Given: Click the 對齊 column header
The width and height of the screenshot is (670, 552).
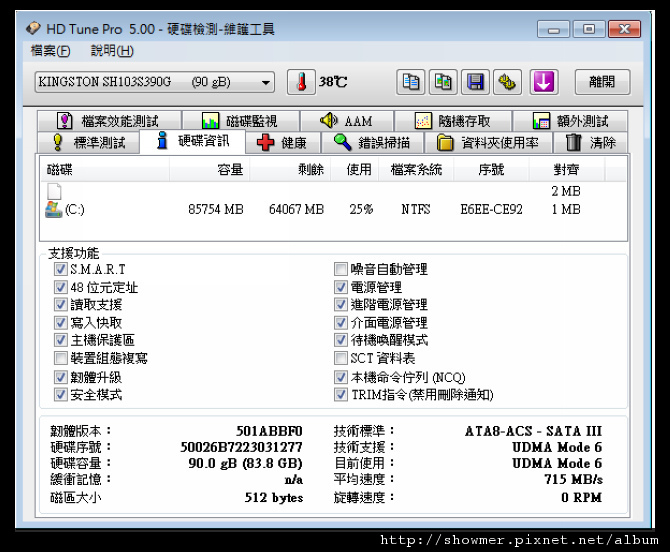Looking at the screenshot, I should click(x=567, y=170).
